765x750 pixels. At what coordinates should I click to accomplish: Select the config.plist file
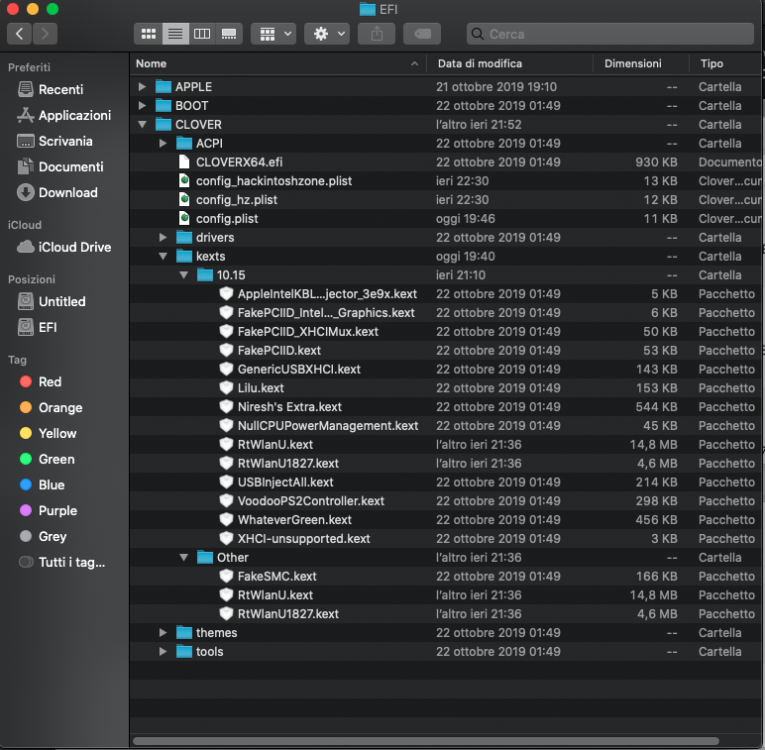tap(445, 219)
